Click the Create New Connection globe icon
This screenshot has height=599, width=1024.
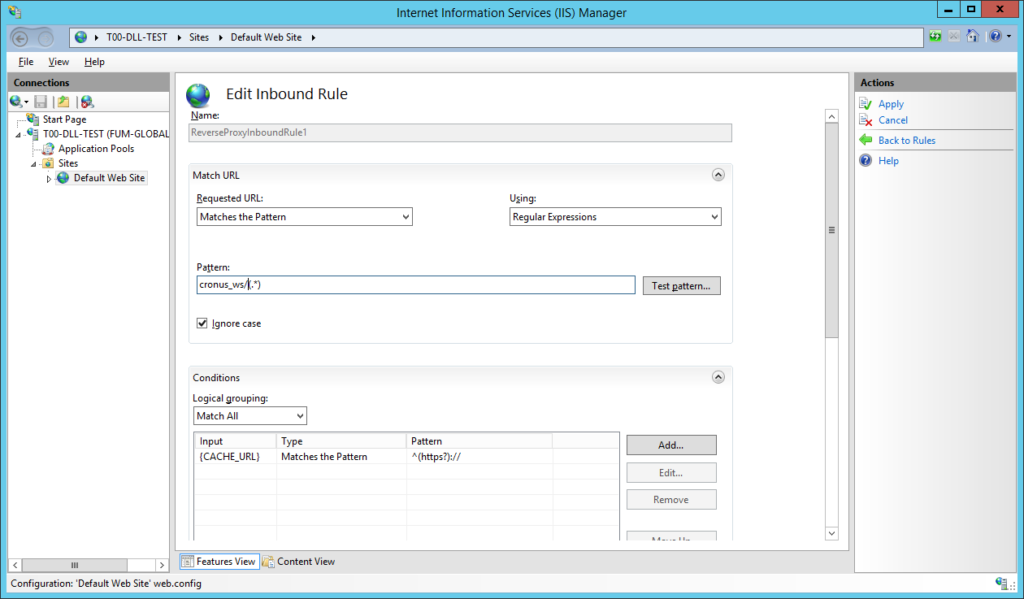(18, 102)
